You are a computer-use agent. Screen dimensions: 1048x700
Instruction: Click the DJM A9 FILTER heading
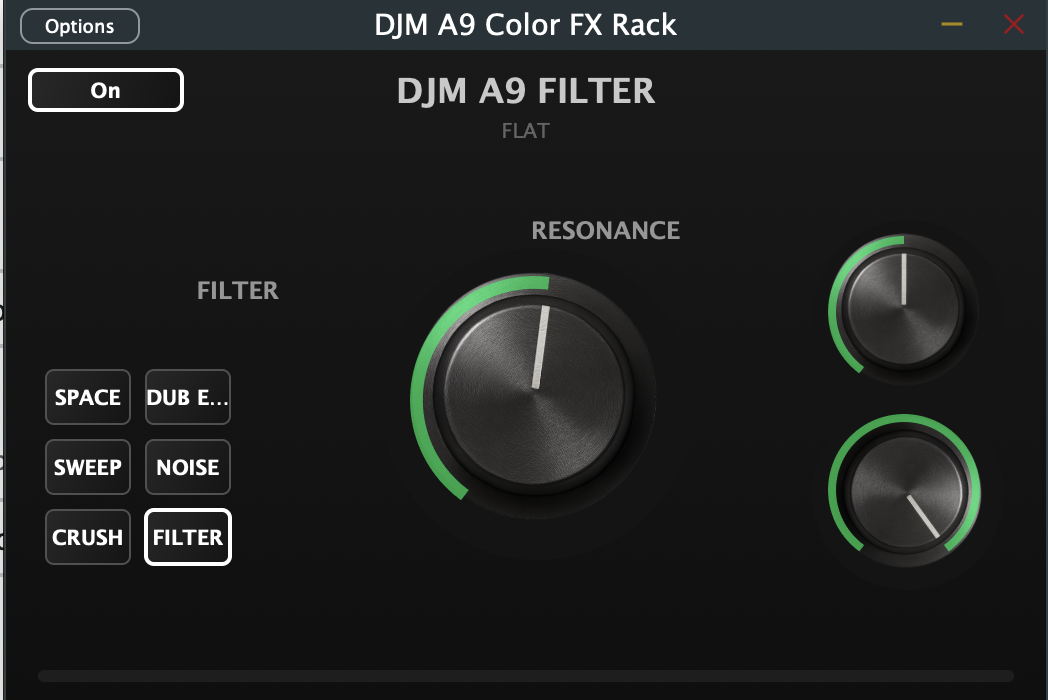tap(526, 91)
